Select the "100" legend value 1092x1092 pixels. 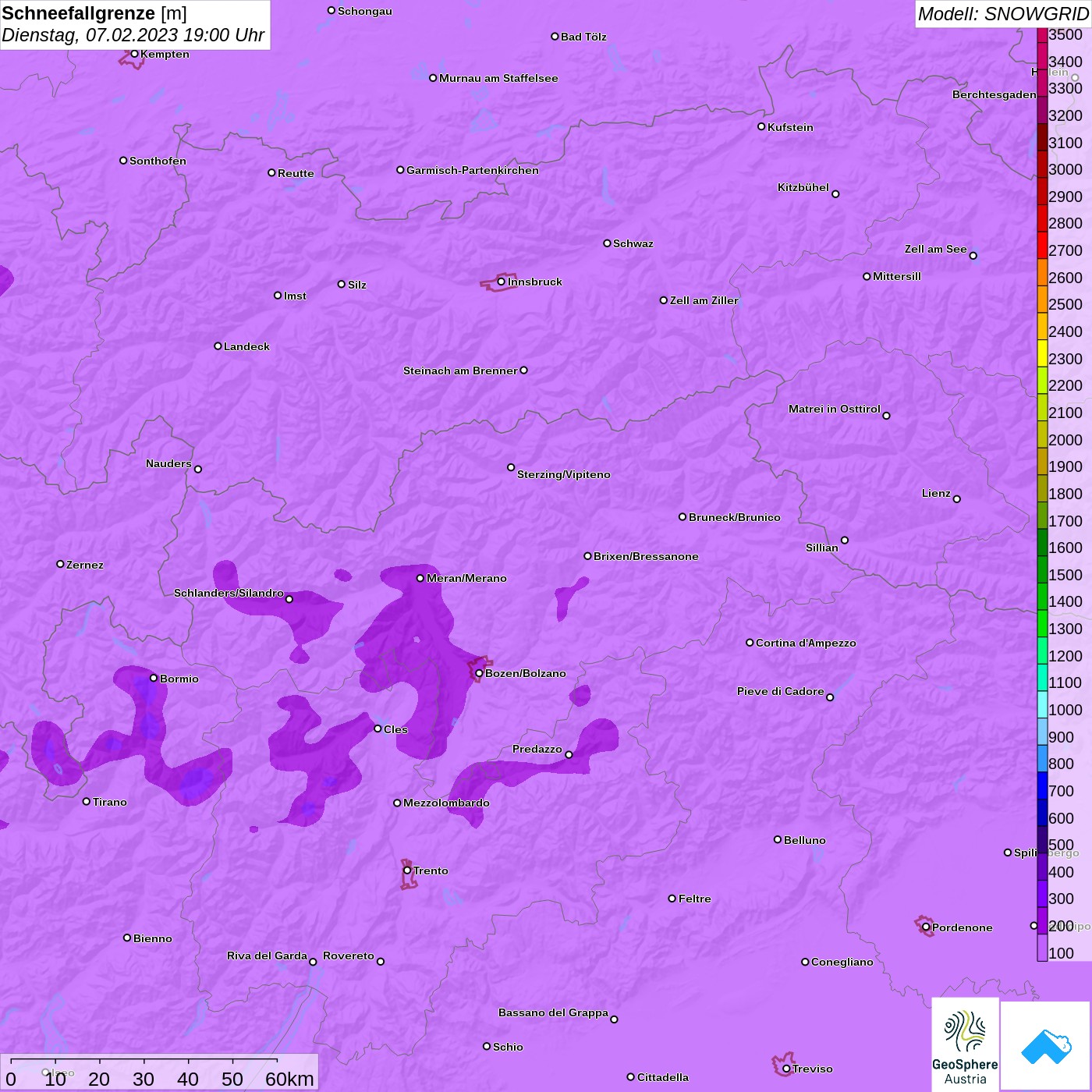coord(1062,953)
